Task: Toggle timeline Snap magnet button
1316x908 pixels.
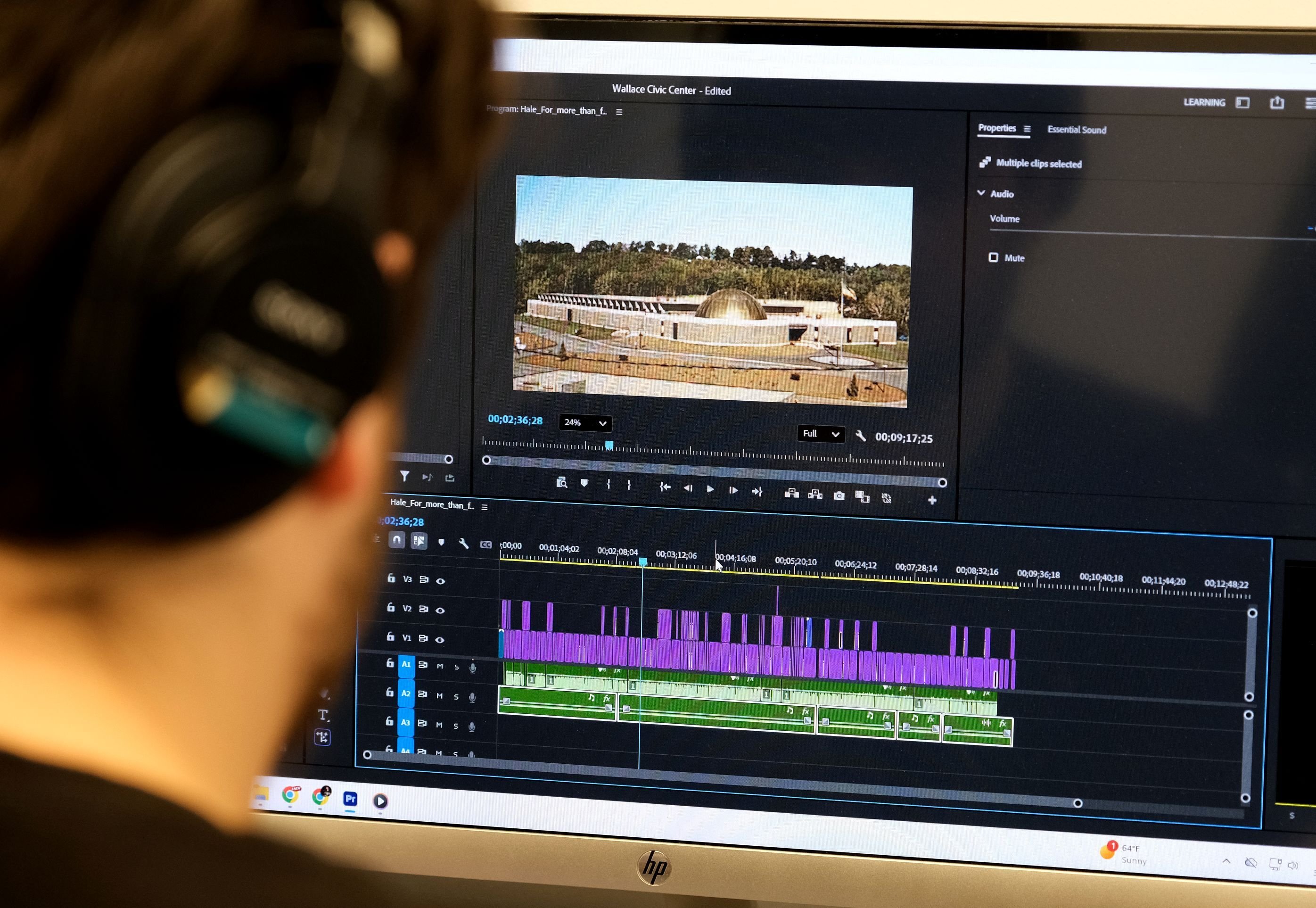Action: coord(397,539)
